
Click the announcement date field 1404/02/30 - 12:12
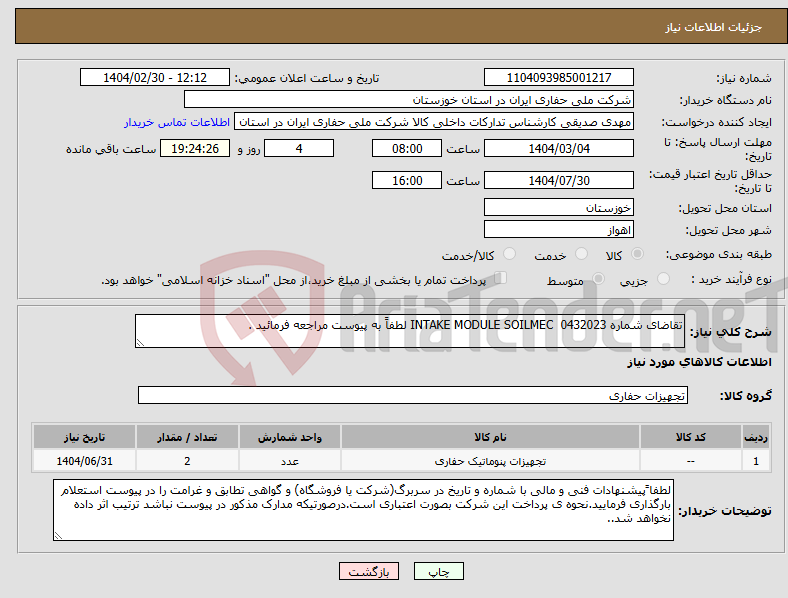click(x=155, y=77)
